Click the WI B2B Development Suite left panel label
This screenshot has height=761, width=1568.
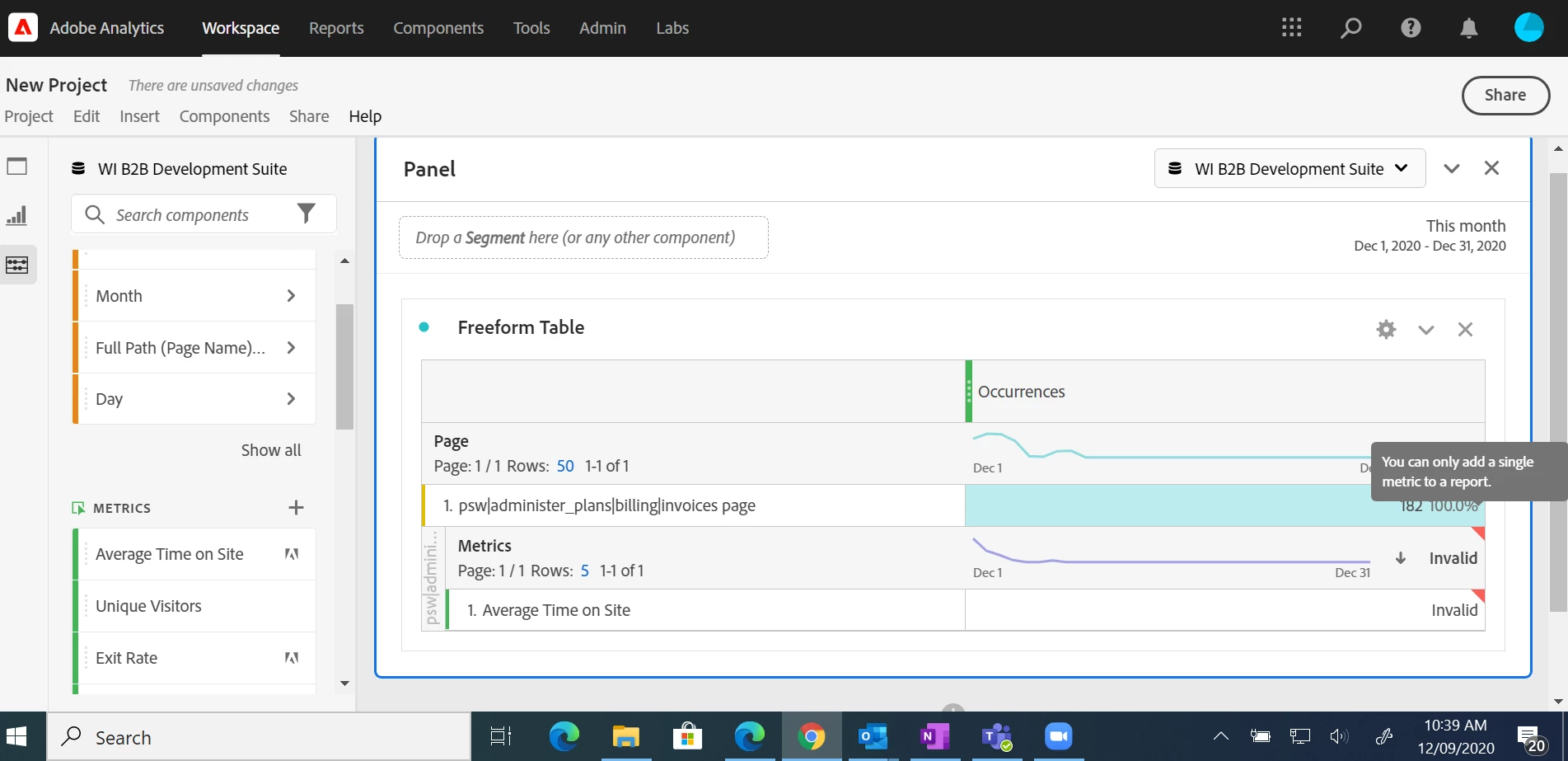pos(192,169)
